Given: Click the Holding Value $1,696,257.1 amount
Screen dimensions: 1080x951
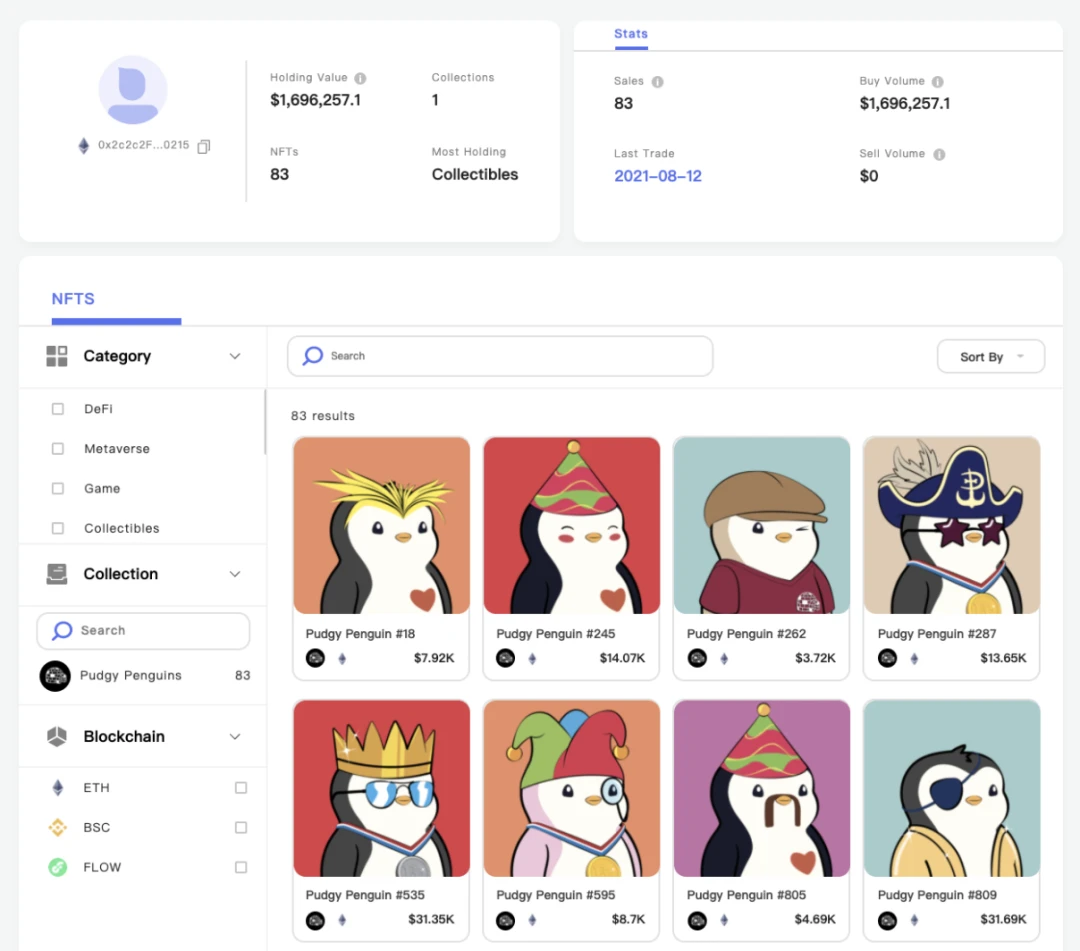Looking at the screenshot, I should 315,101.
